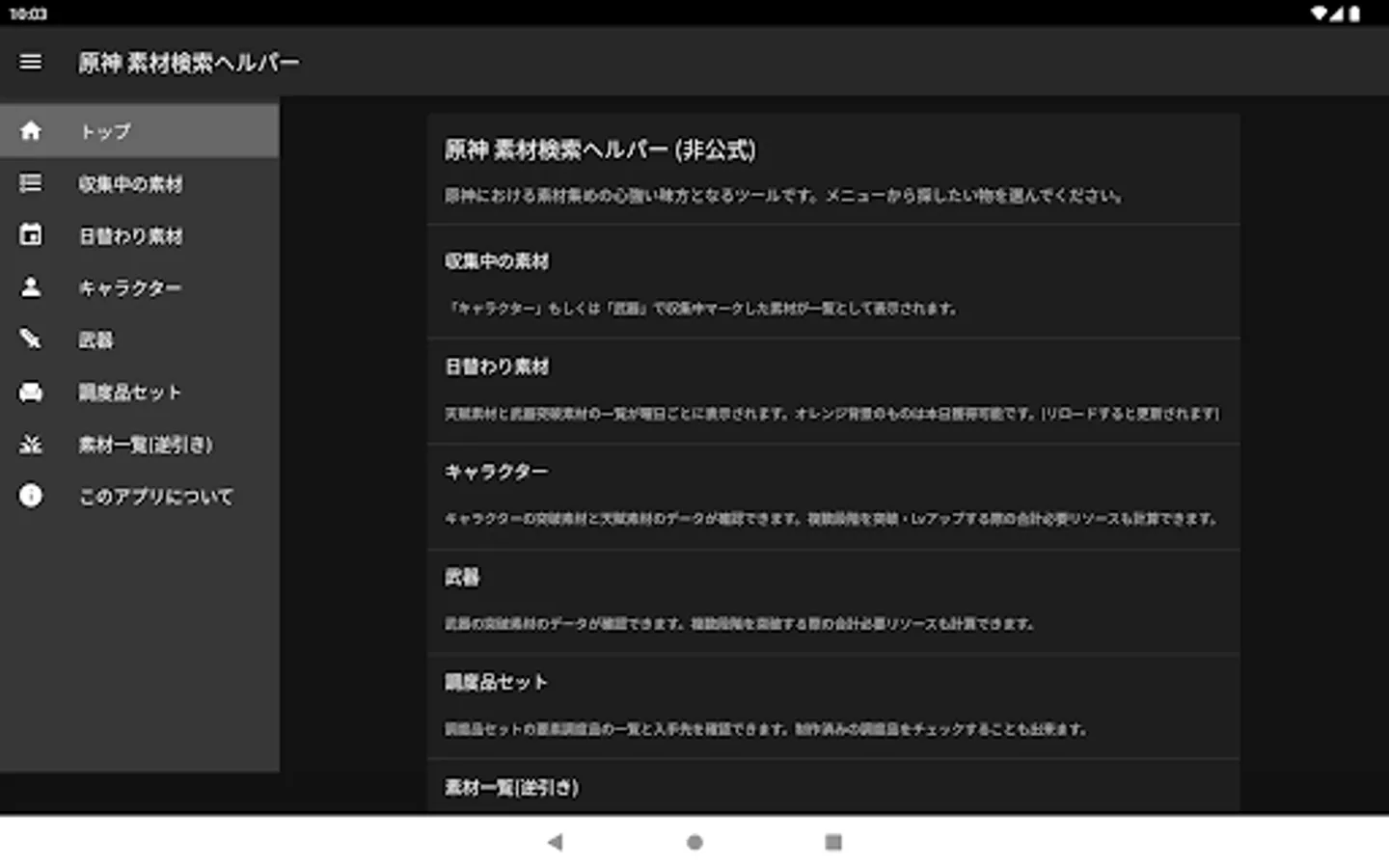Select 素材一覧(逆引き) in the drawer
Viewport: 1389px width, 868px height.
pos(139,444)
